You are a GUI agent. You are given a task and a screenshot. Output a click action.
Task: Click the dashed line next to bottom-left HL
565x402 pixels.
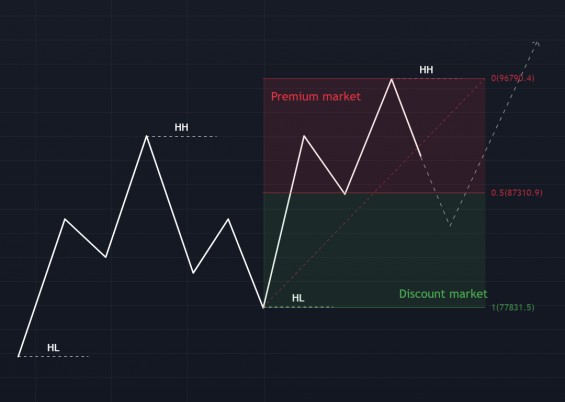(x=54, y=356)
